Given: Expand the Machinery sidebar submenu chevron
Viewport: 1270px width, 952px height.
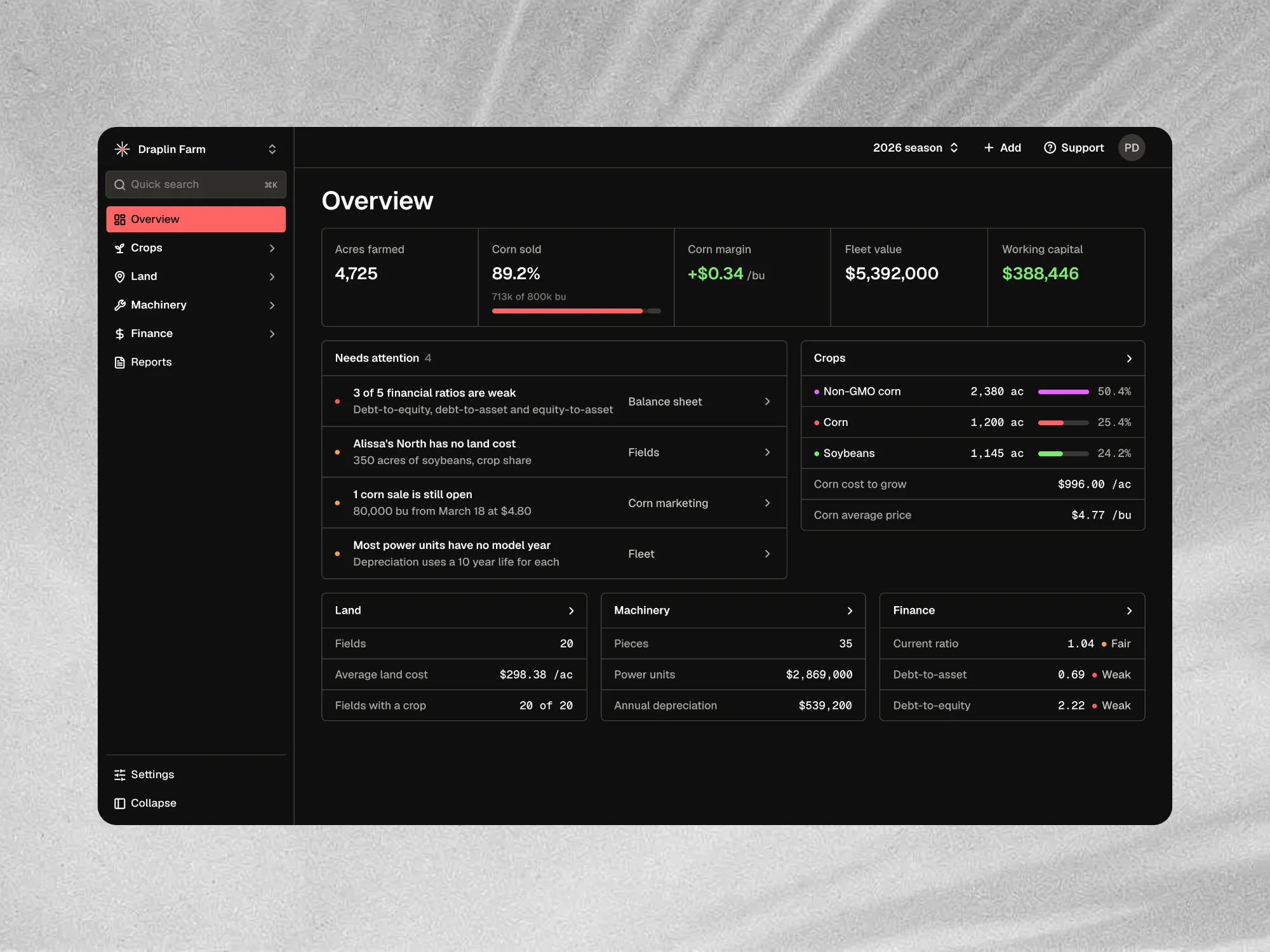Looking at the screenshot, I should 272,305.
